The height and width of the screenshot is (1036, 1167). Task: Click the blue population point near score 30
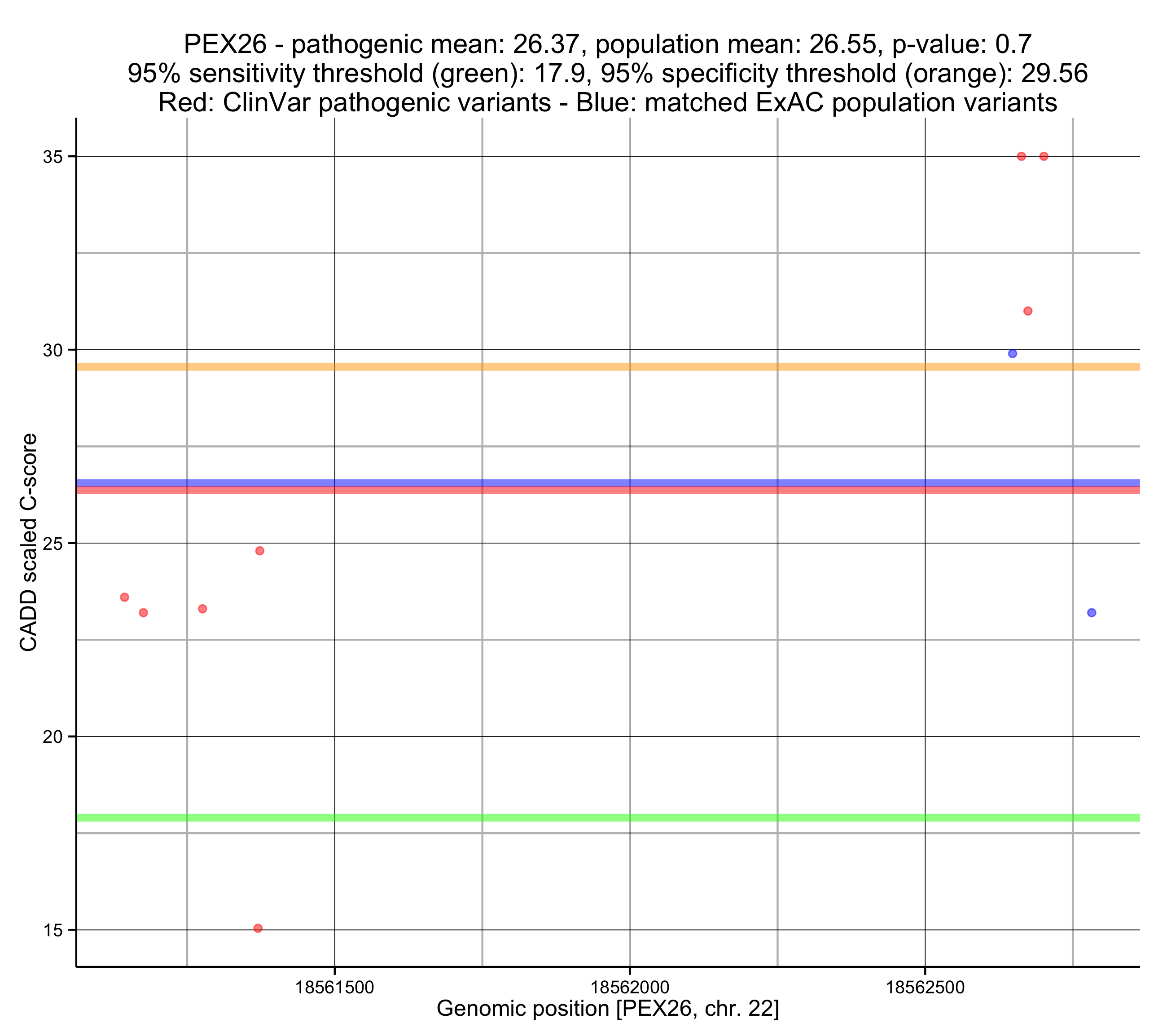coord(1012,354)
